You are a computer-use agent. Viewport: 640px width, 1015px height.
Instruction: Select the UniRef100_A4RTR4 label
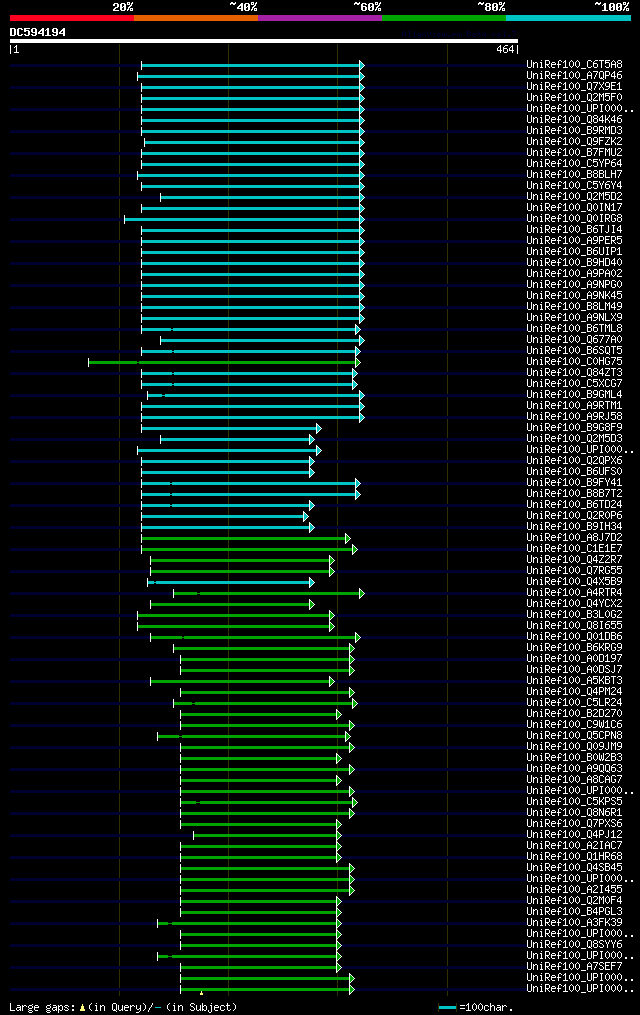pos(575,593)
